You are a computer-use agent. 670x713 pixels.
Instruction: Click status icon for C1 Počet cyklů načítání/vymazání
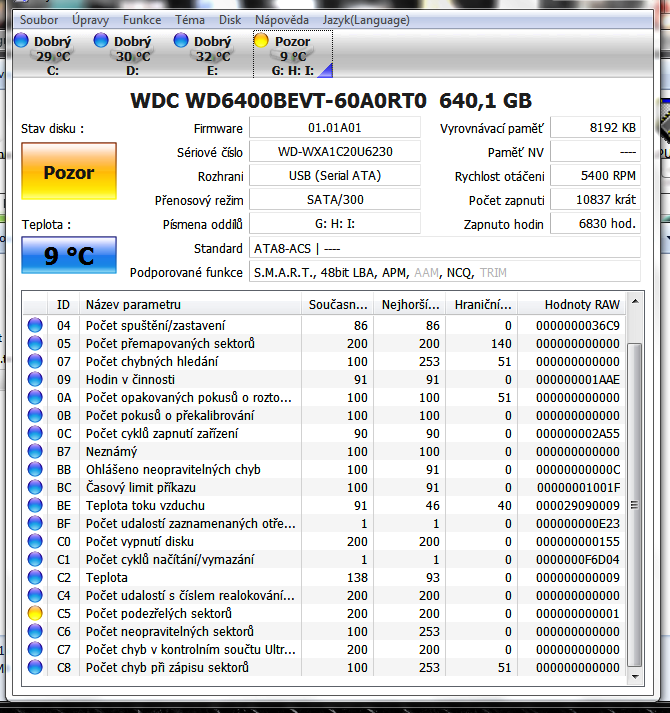(35, 559)
